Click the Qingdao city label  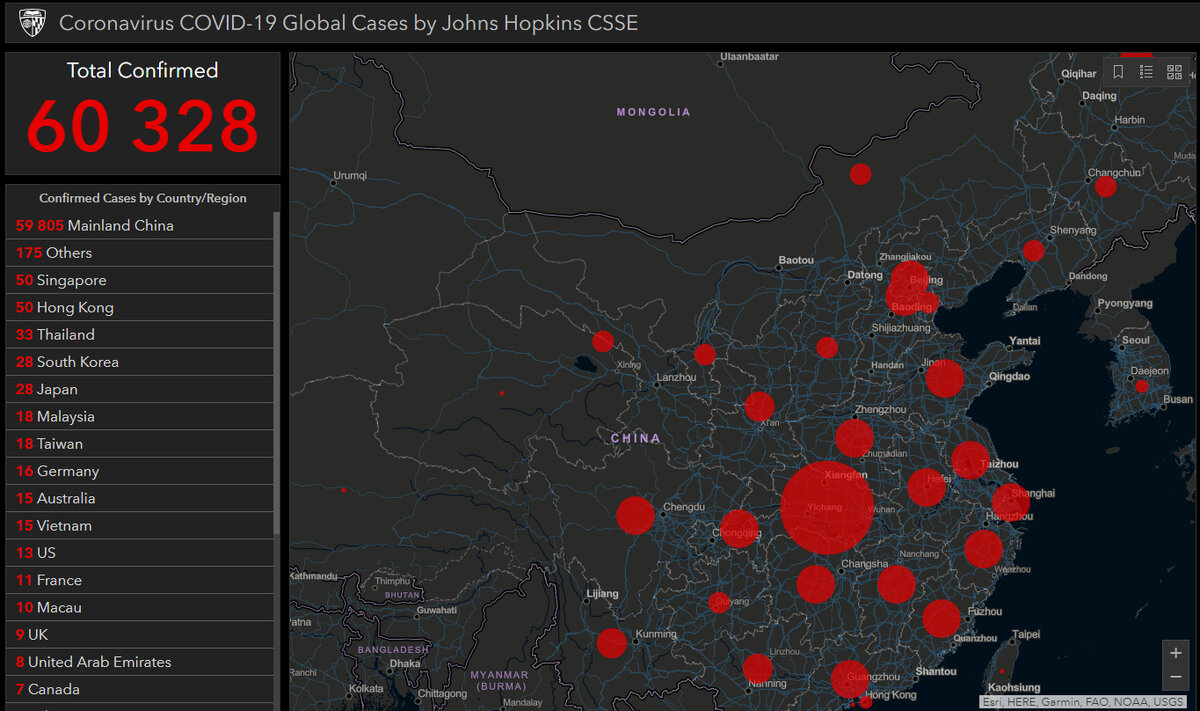click(1008, 377)
